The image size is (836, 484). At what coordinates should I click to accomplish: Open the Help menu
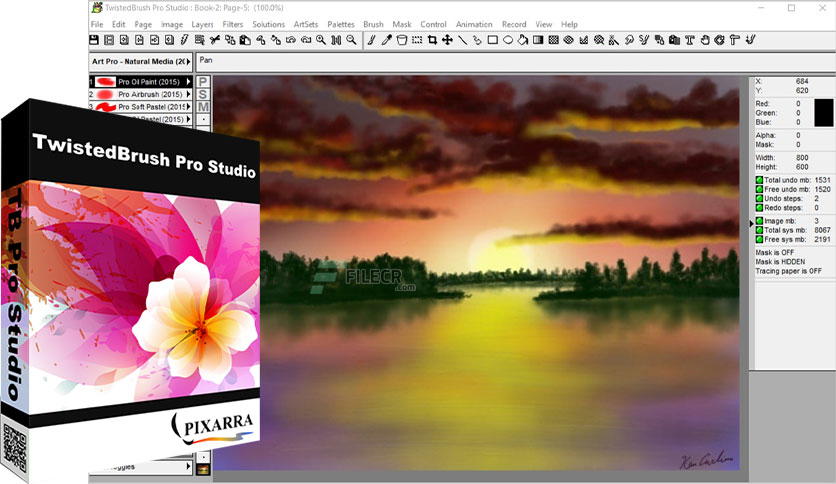tap(569, 24)
